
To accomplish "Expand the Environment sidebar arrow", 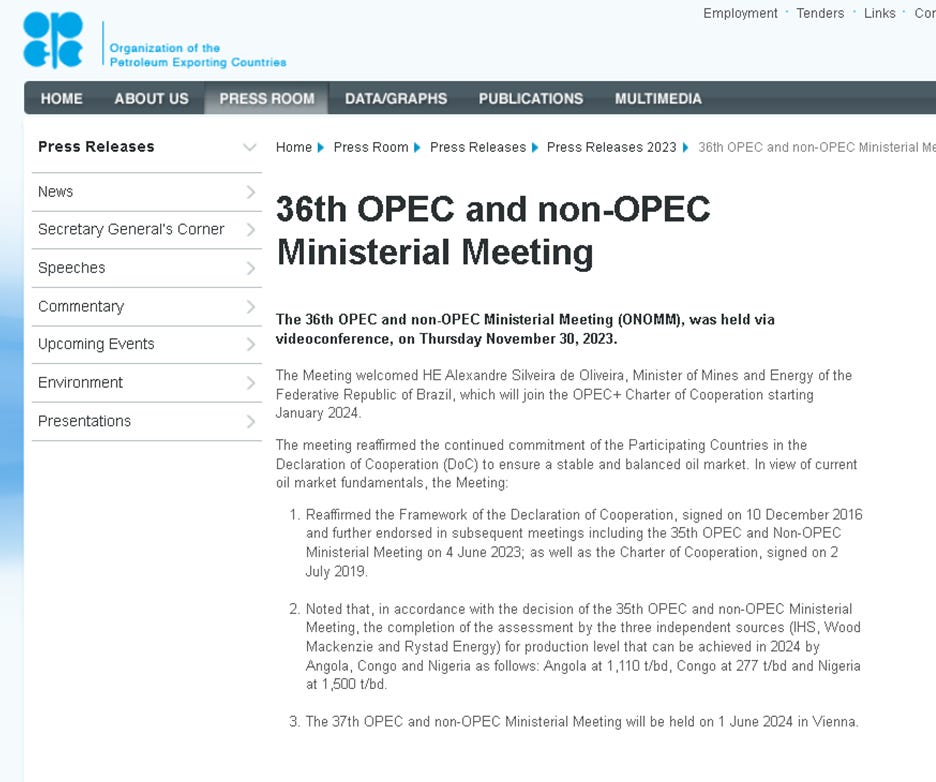I will [x=251, y=383].
